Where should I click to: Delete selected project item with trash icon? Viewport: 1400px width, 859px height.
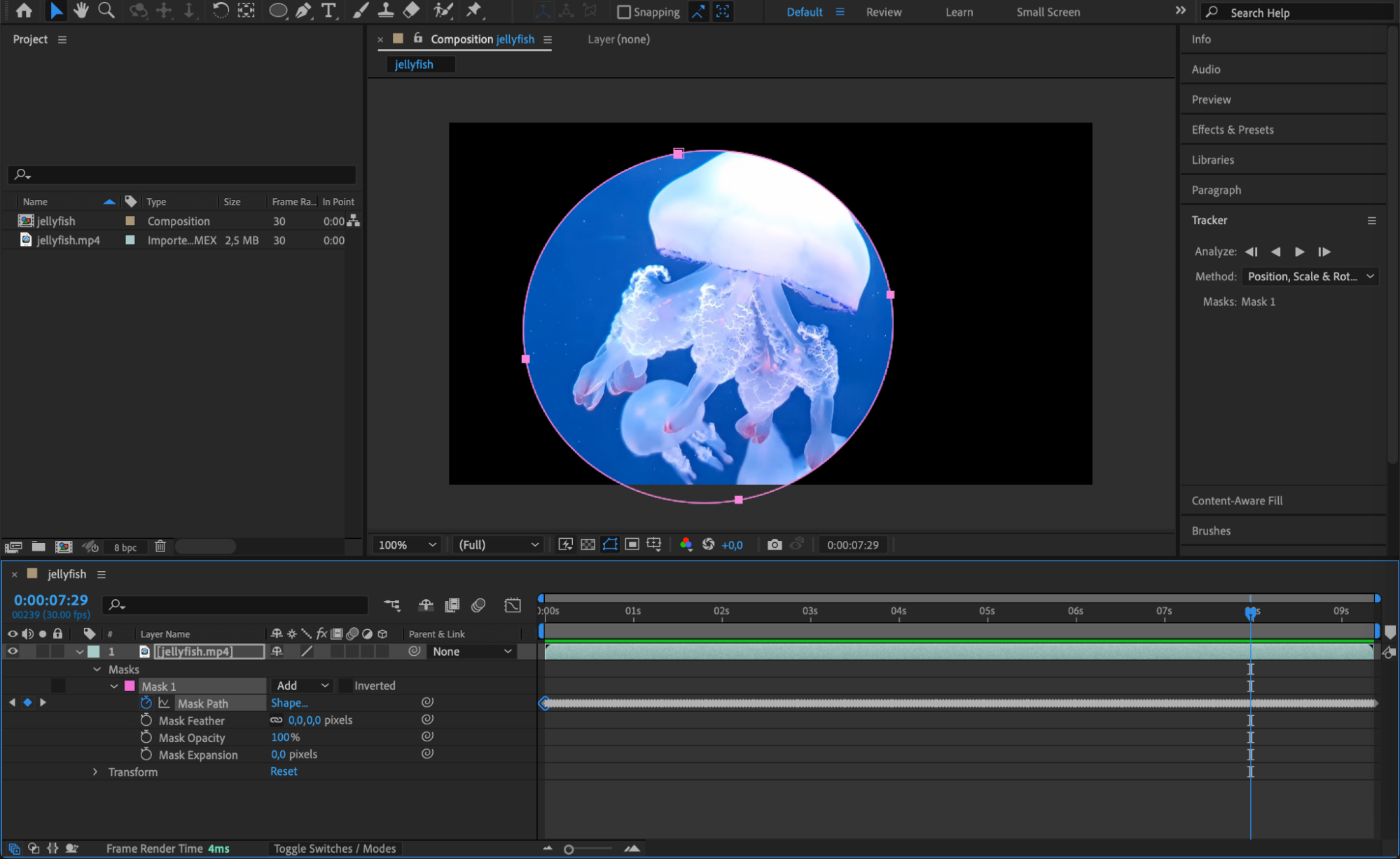tap(160, 547)
